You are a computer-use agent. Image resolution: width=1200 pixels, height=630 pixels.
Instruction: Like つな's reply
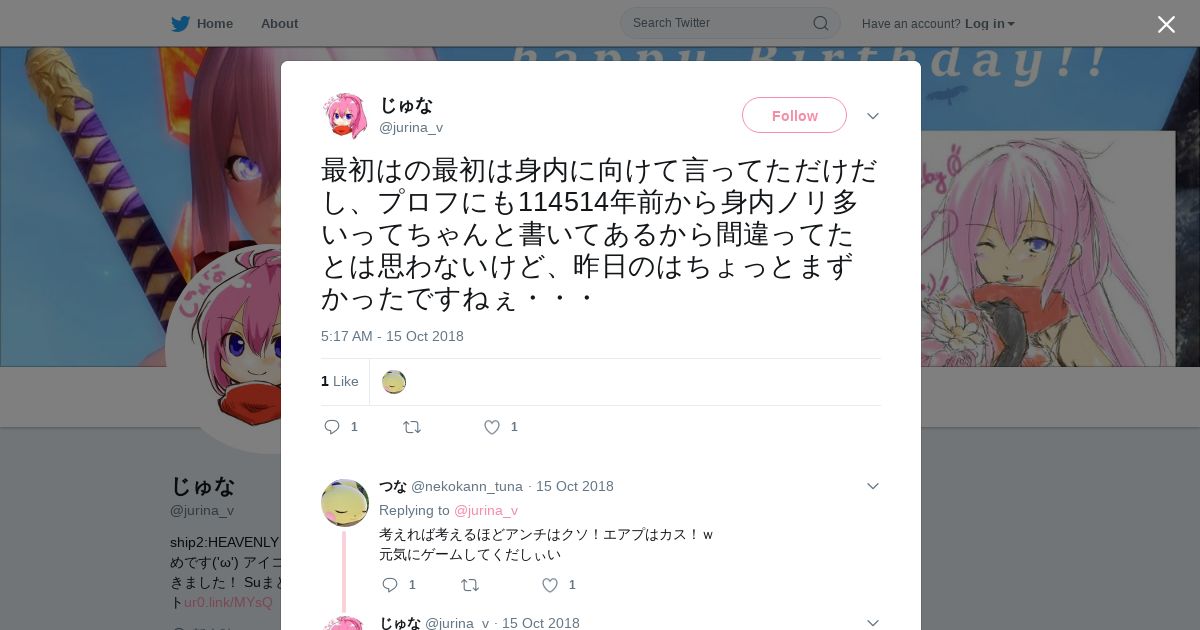[x=550, y=585]
